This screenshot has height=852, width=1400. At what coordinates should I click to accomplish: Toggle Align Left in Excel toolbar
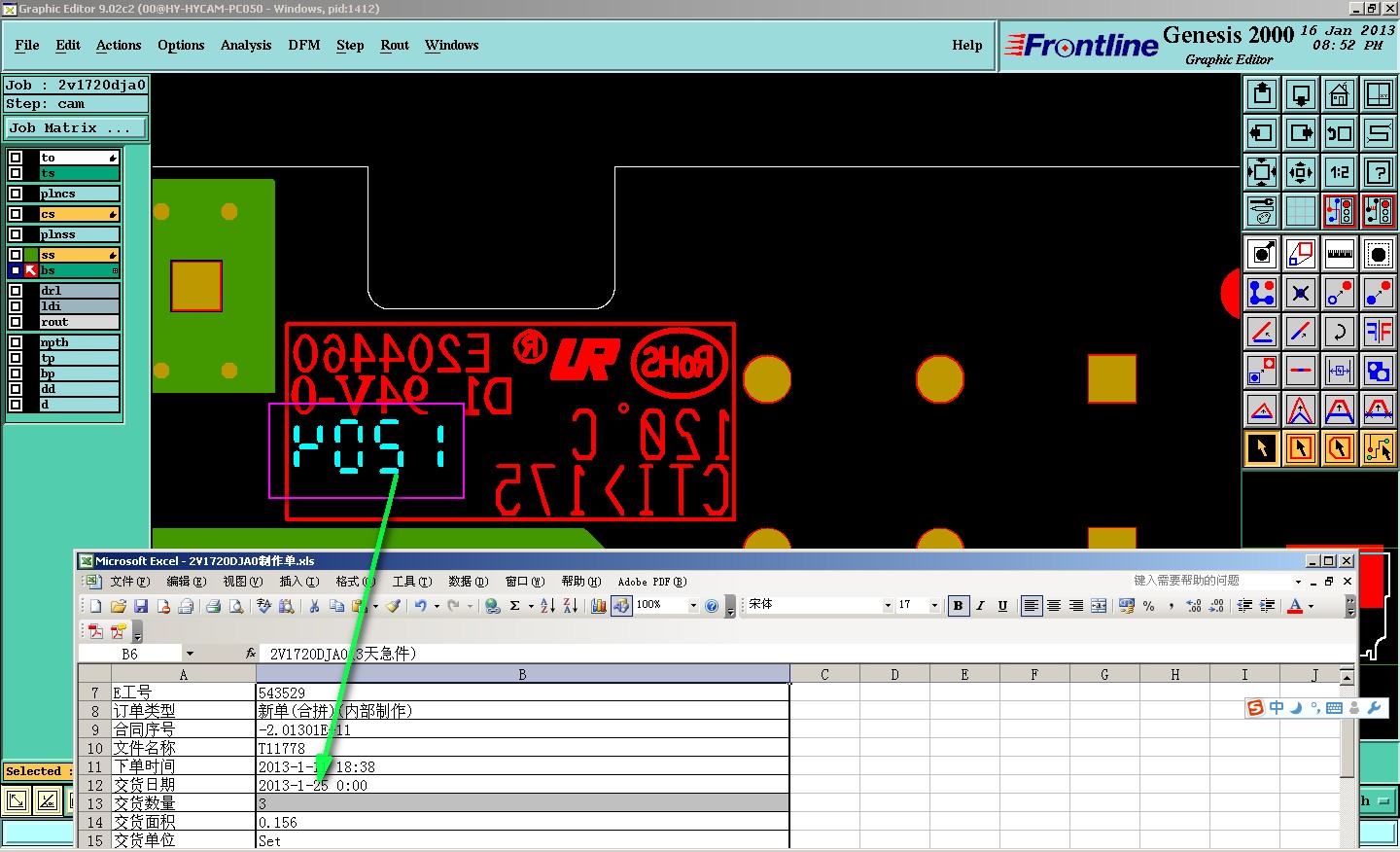click(x=1032, y=606)
